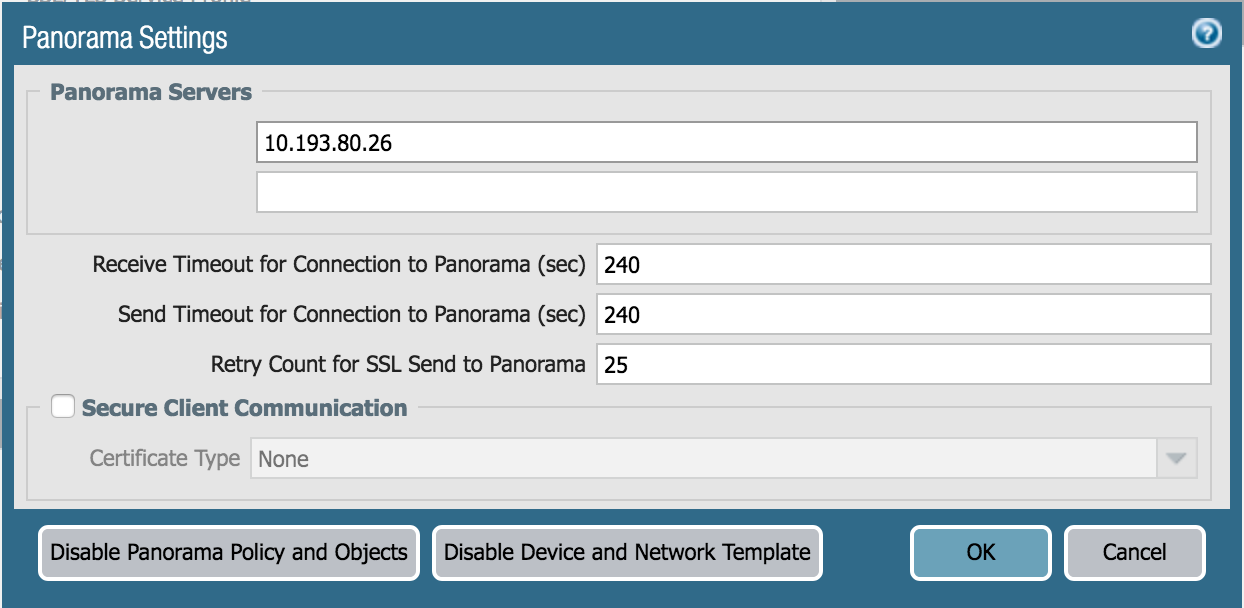Click the Receive Timeout value field
The width and height of the screenshot is (1244, 608).
coord(903,265)
